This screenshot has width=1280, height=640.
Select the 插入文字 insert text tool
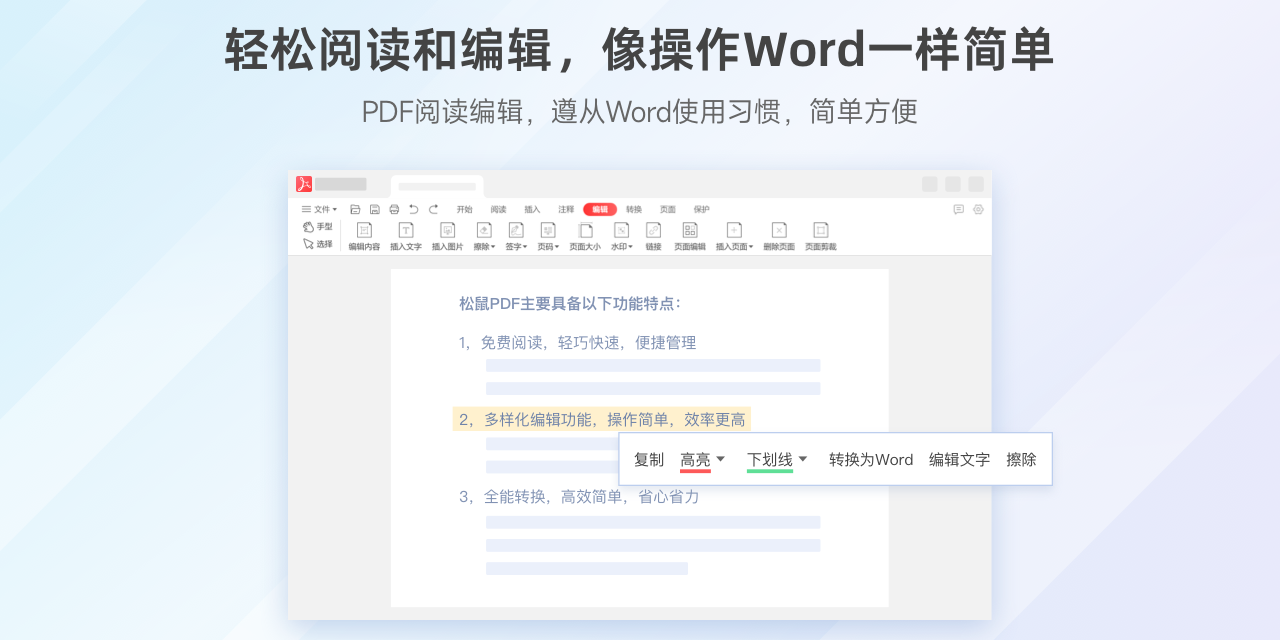tap(405, 231)
